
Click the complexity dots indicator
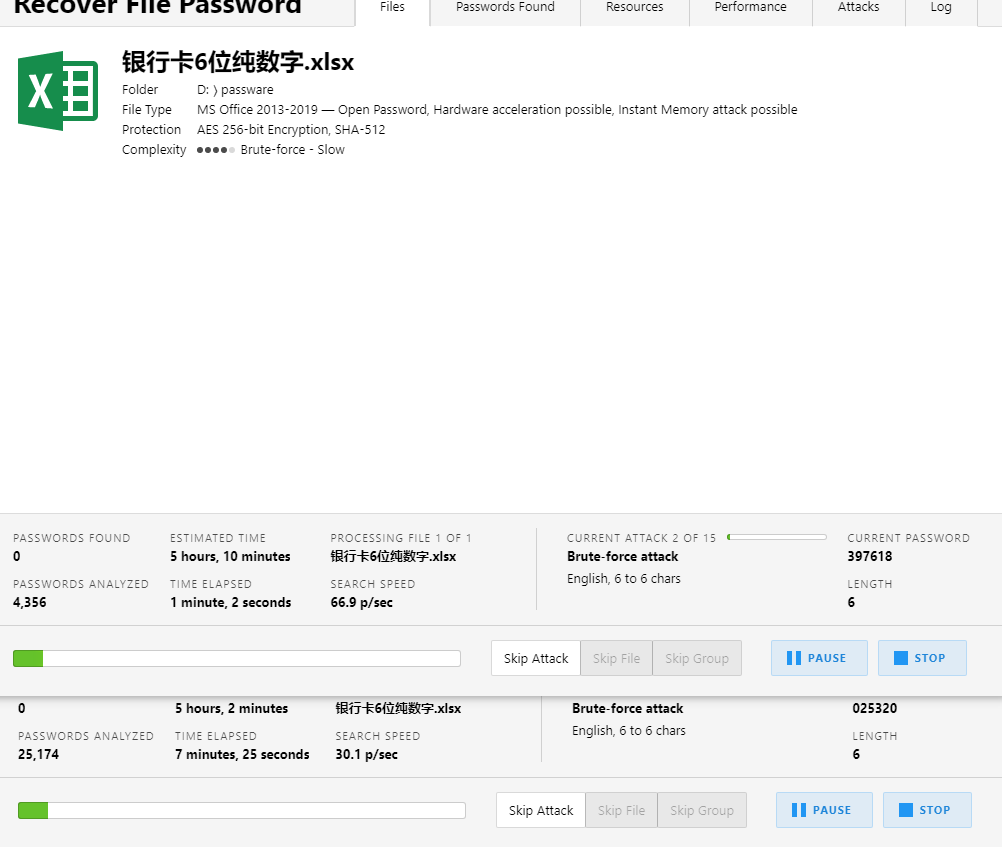pos(216,150)
